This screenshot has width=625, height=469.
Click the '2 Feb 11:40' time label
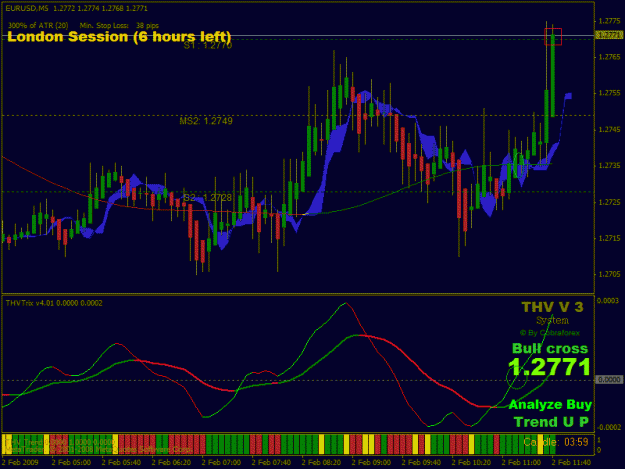coord(571,463)
